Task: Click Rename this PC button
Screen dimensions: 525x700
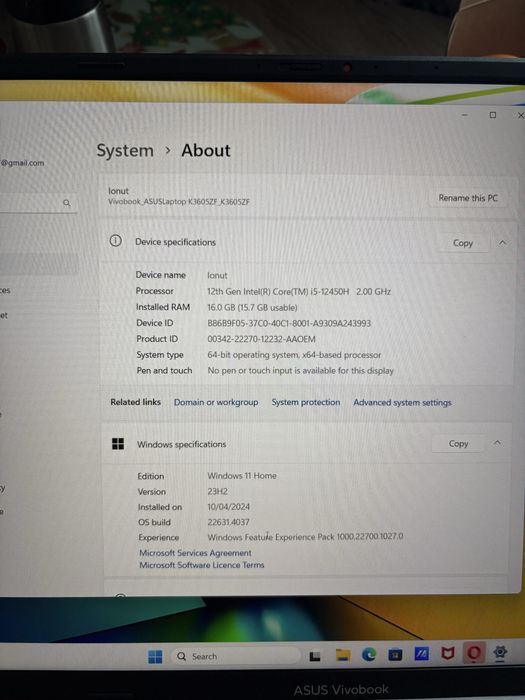Action: tap(468, 198)
